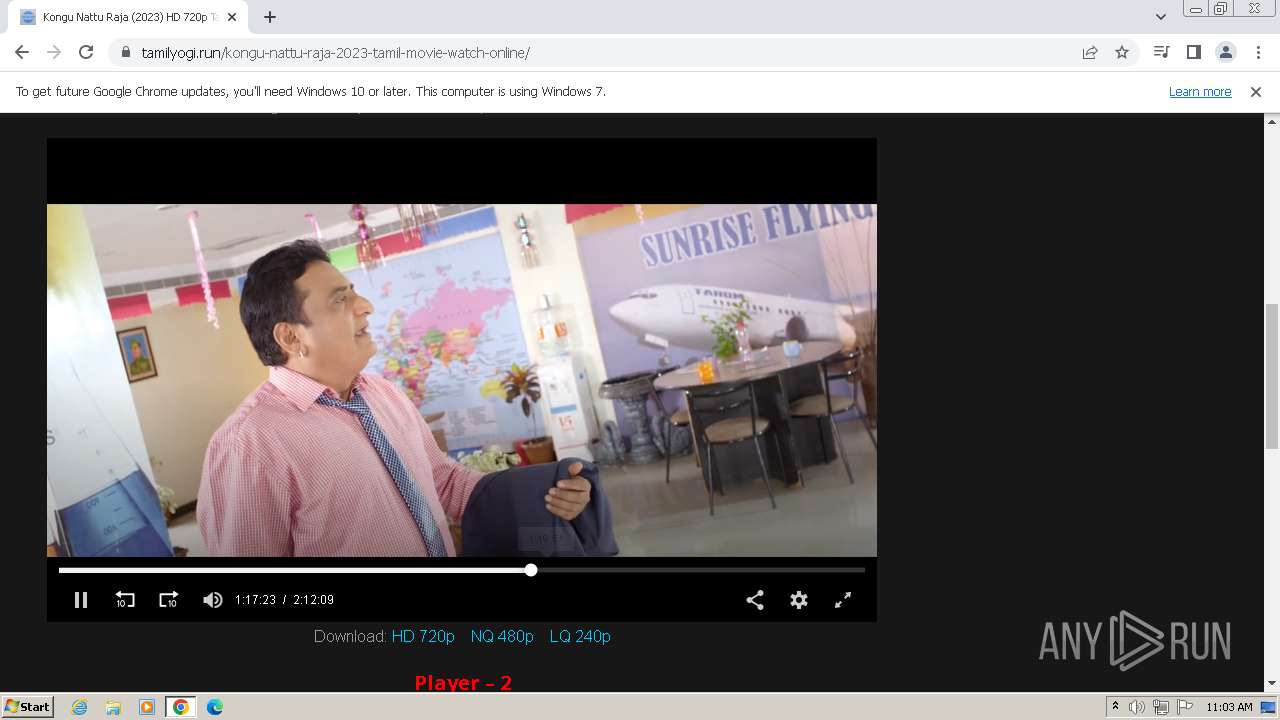Click the page vertical scrollbar
Viewport: 1280px width, 720px height.
[1272, 375]
